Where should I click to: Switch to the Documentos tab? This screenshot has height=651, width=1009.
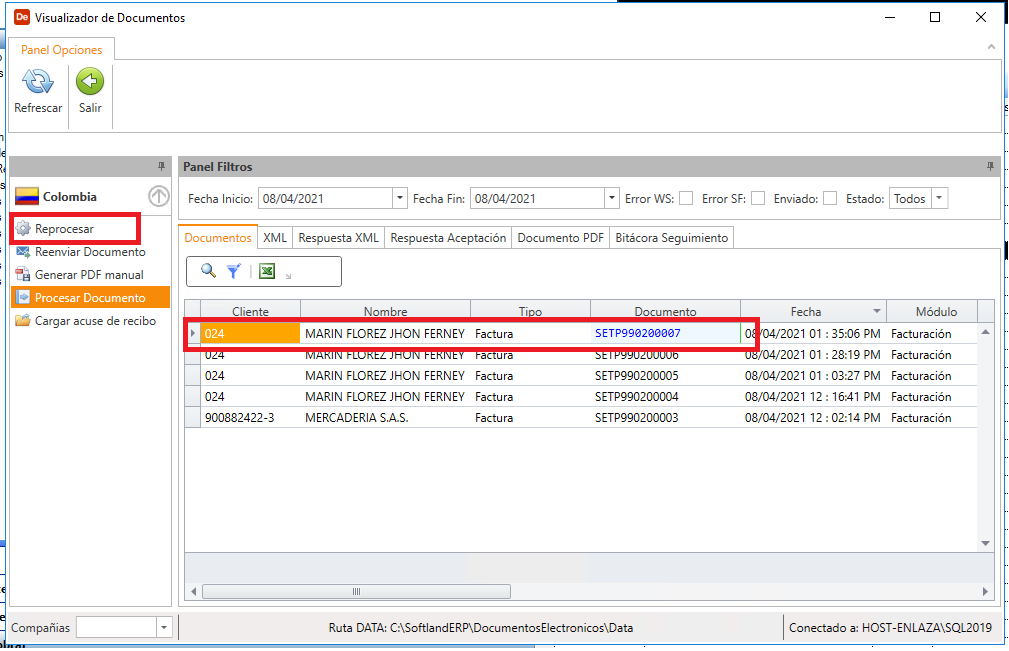[218, 237]
